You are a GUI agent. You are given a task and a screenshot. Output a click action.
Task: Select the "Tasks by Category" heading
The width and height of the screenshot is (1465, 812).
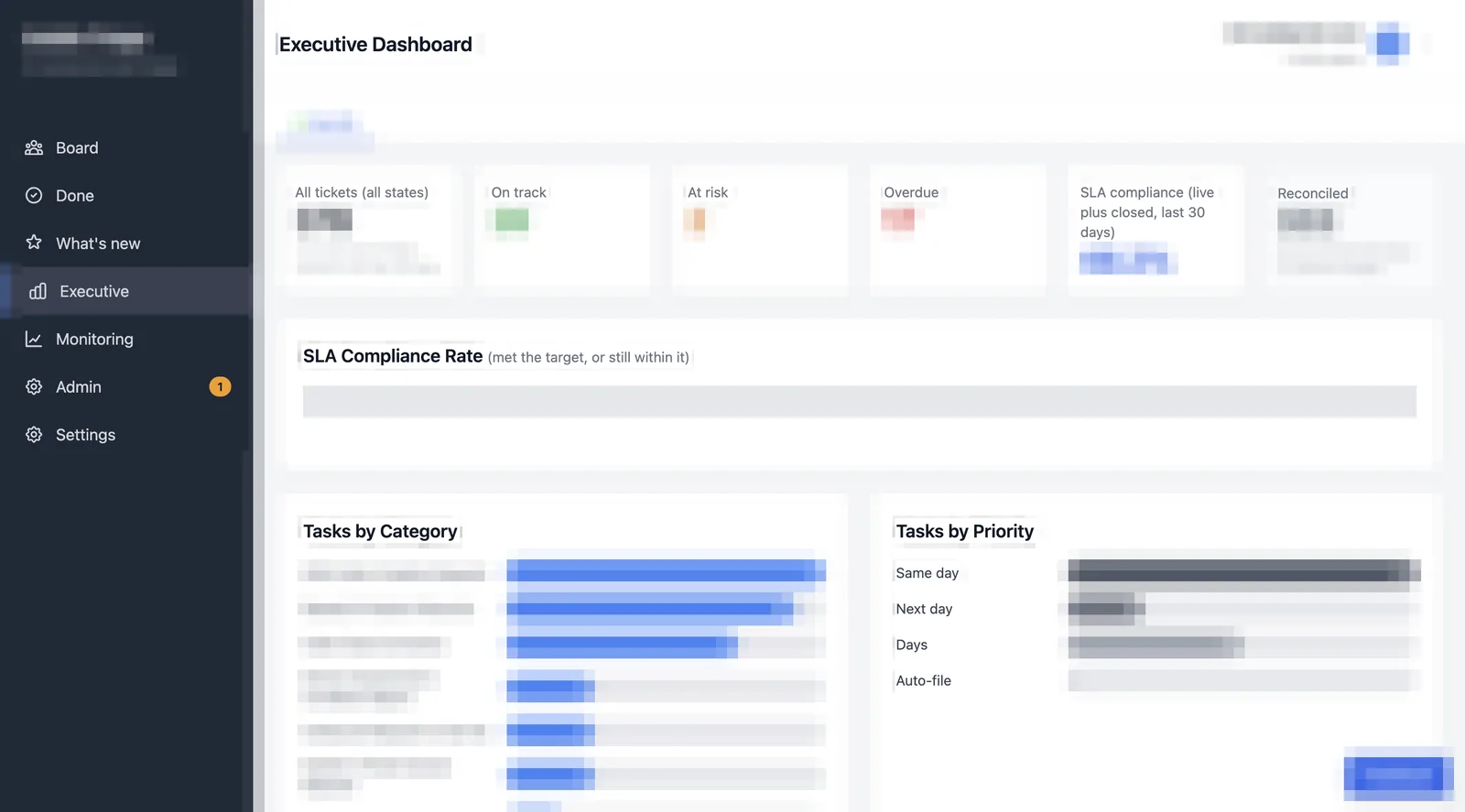coord(380,532)
